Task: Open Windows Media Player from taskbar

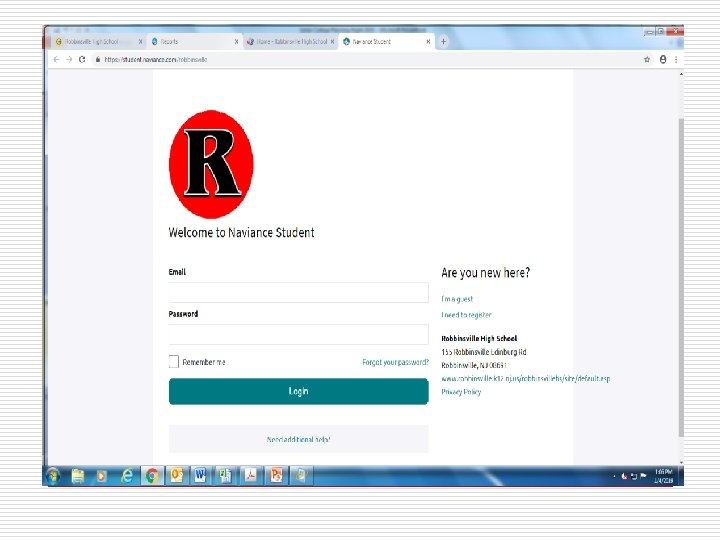Action: [x=101, y=476]
